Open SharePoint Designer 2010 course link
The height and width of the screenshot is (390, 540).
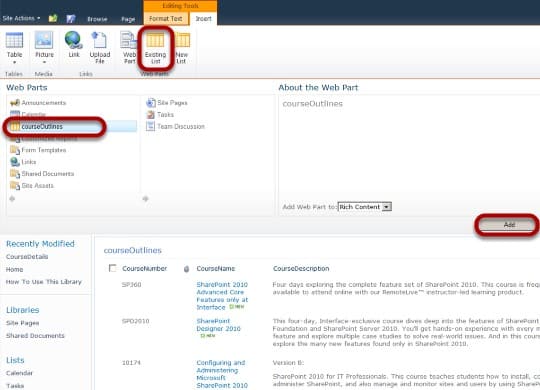tap(218, 325)
